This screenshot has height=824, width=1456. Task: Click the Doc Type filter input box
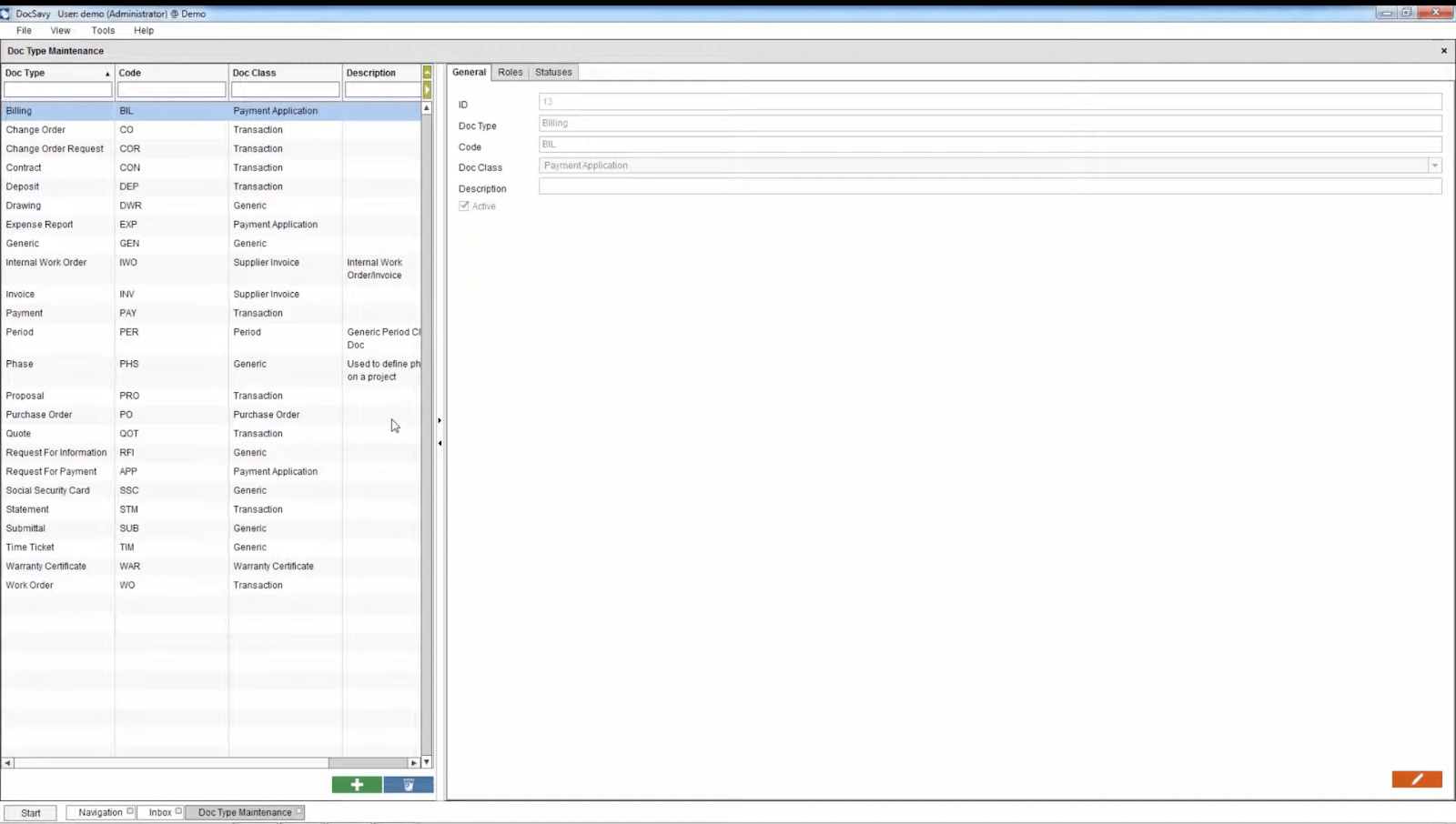point(57,89)
